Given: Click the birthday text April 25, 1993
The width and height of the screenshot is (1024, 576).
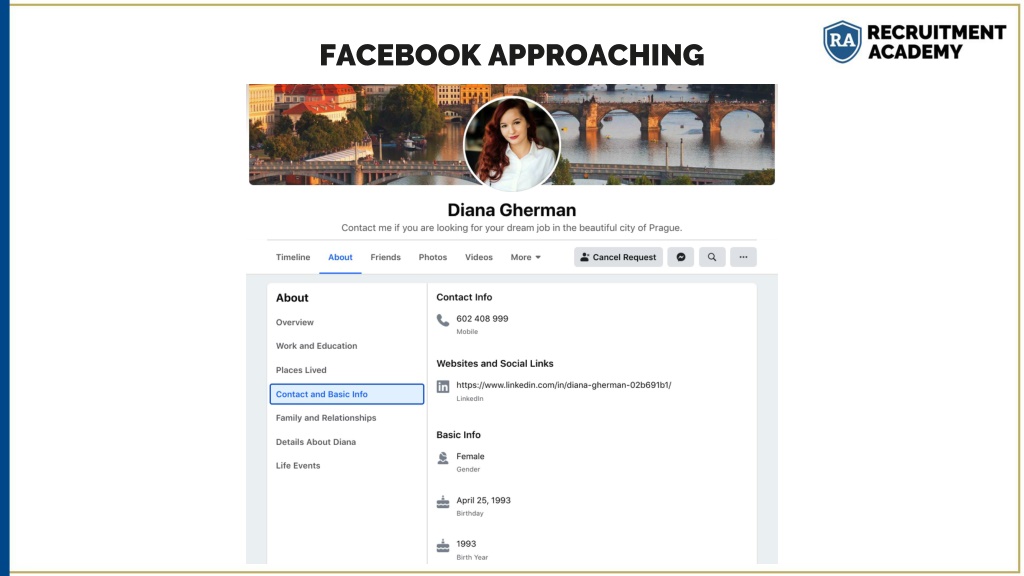Looking at the screenshot, I should pyautogui.click(x=483, y=500).
